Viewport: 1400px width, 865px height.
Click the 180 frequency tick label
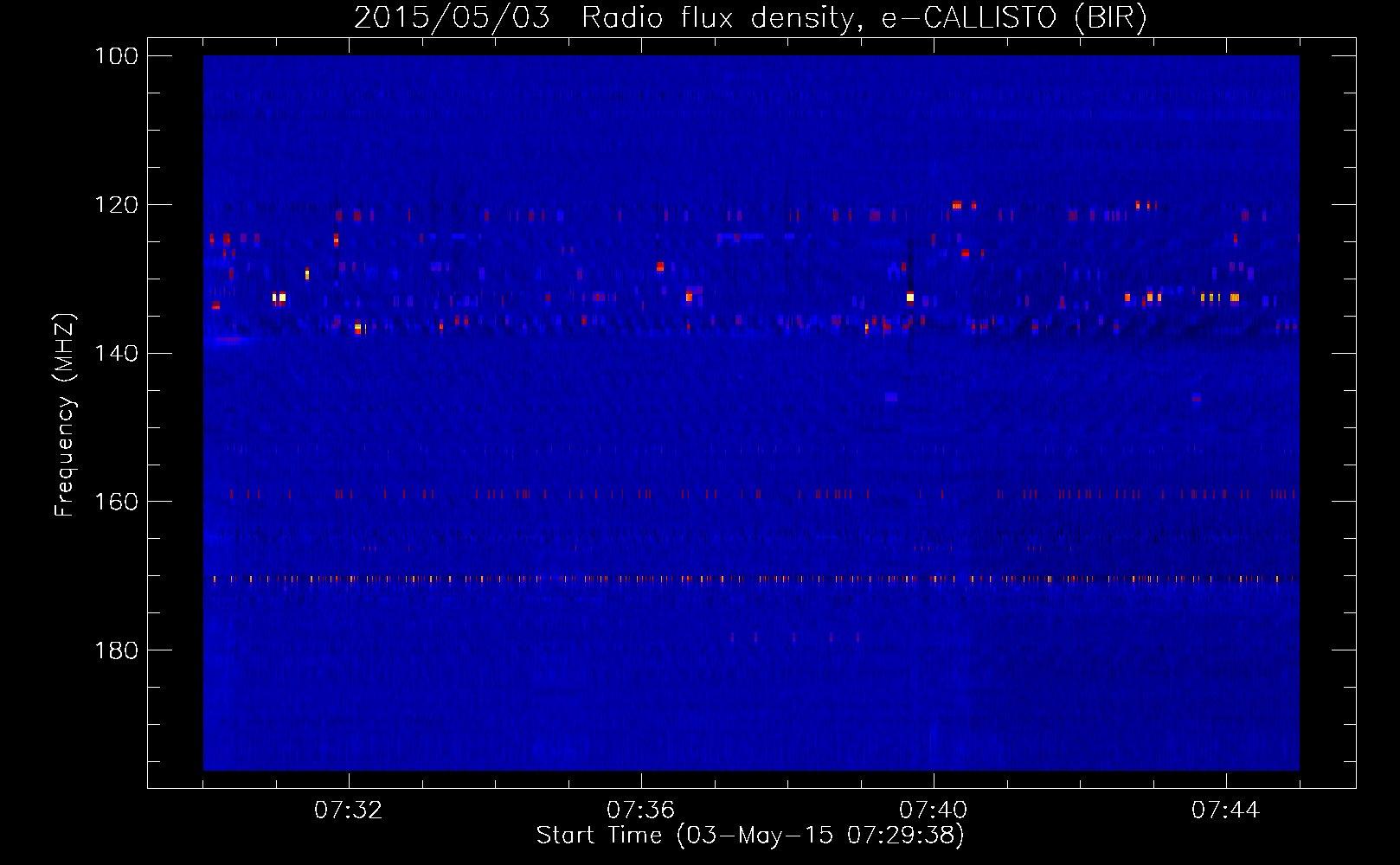point(115,650)
